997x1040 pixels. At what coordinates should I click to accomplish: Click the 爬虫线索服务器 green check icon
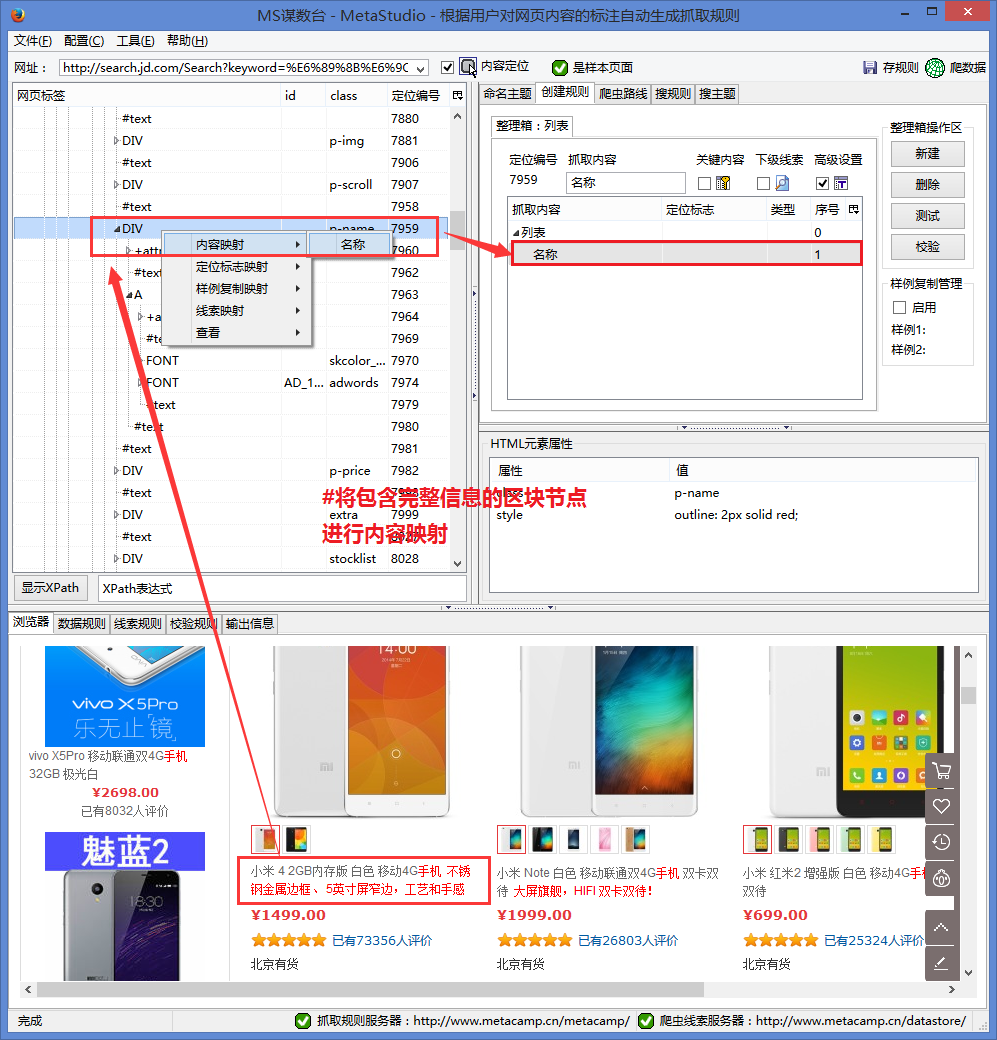coord(645,1021)
